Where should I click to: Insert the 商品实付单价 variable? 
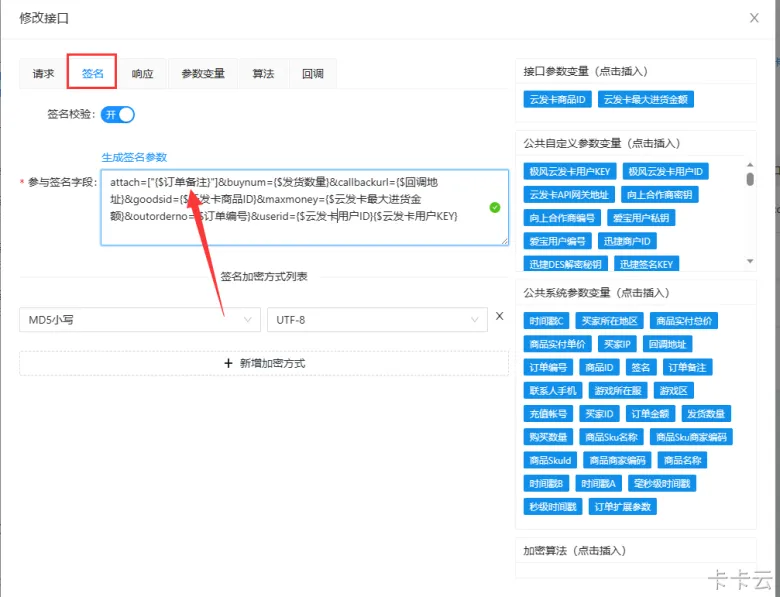[x=557, y=344]
